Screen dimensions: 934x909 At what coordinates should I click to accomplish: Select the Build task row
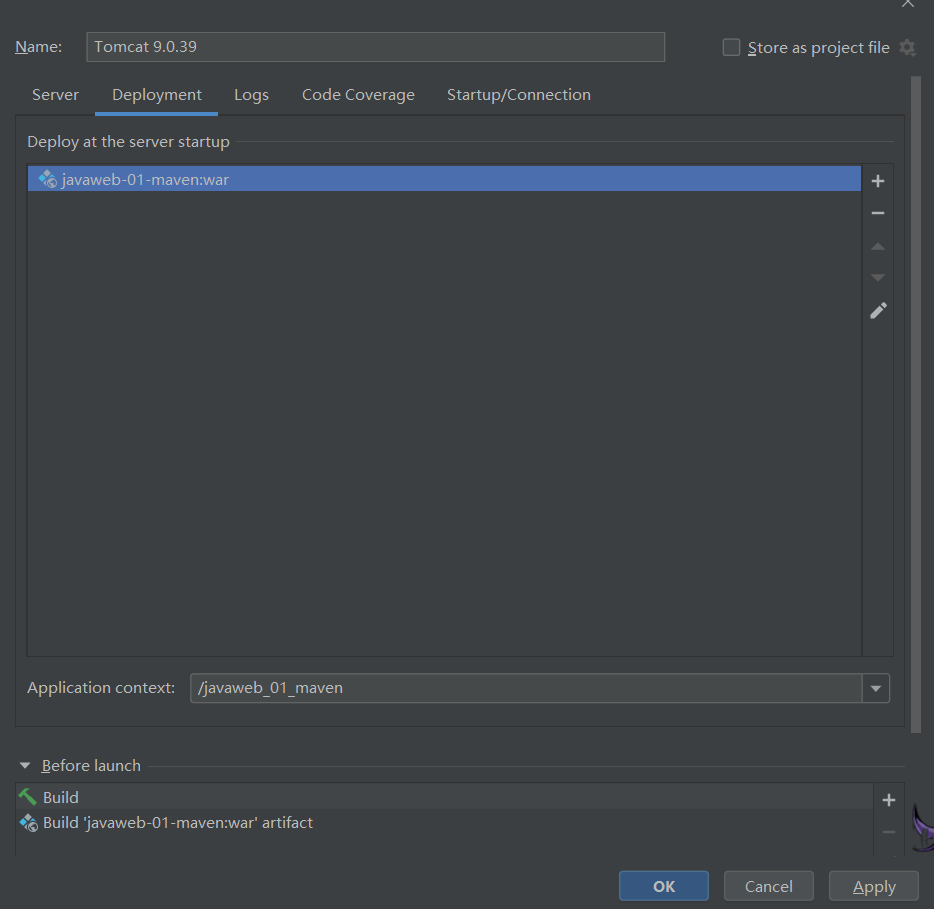point(444,797)
